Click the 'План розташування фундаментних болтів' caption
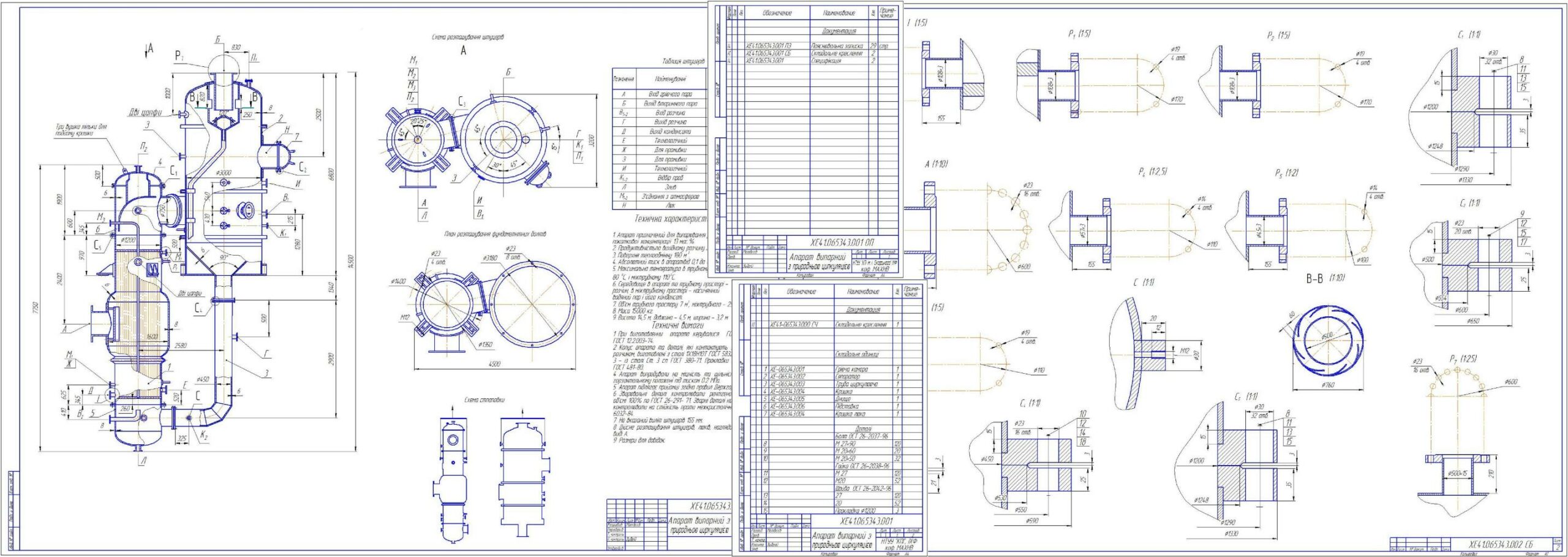 coord(494,233)
